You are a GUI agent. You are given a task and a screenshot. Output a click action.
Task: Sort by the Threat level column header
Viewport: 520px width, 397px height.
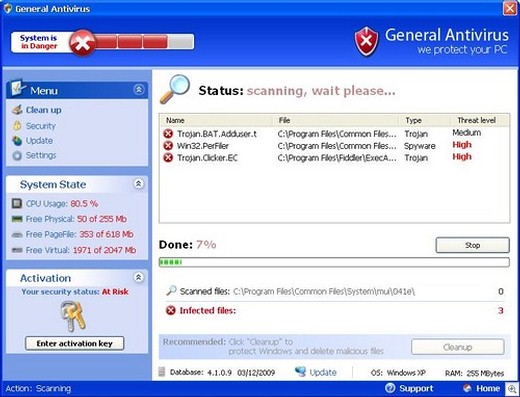[x=480, y=120]
